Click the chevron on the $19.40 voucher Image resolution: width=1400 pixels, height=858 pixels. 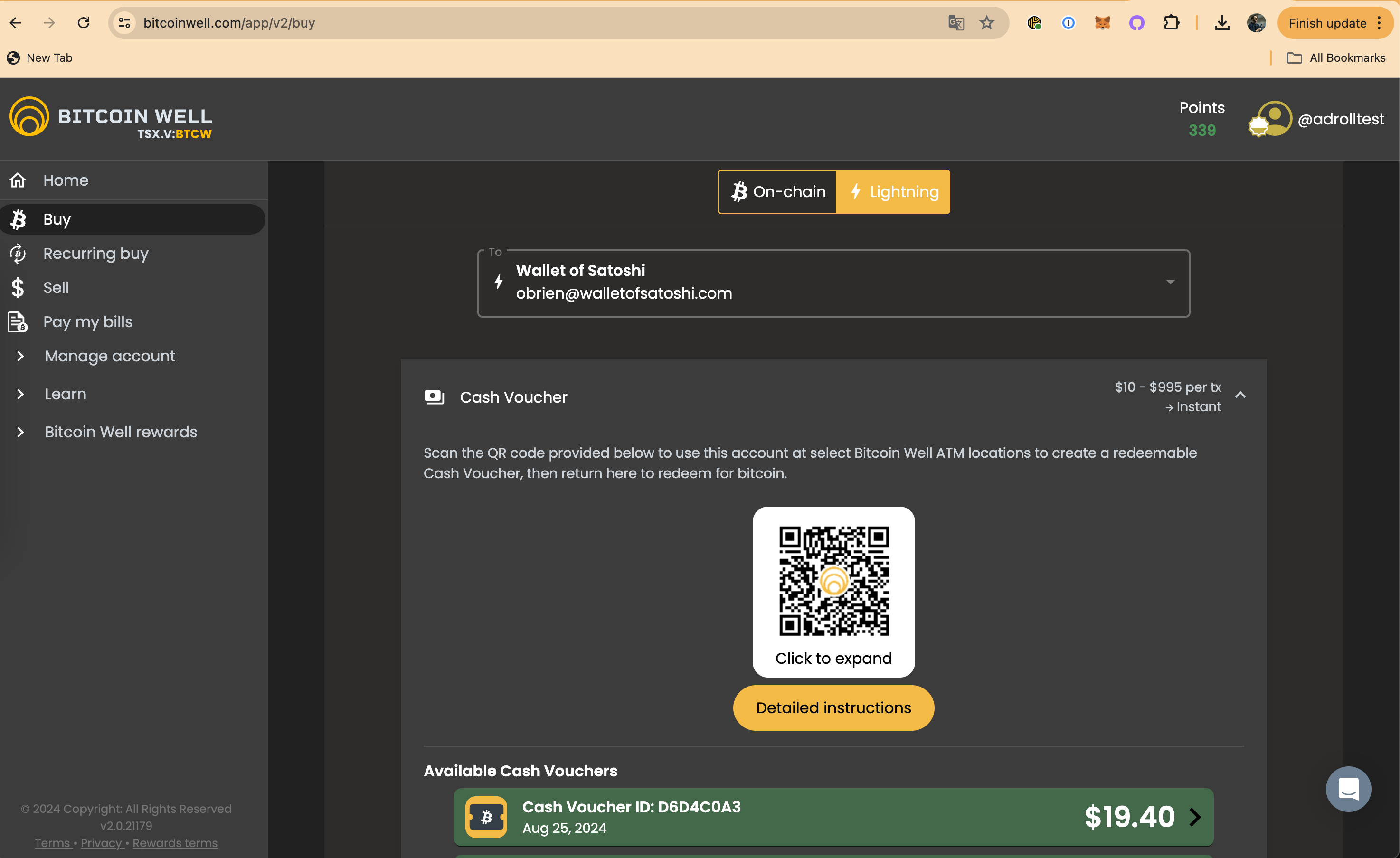tap(1195, 817)
